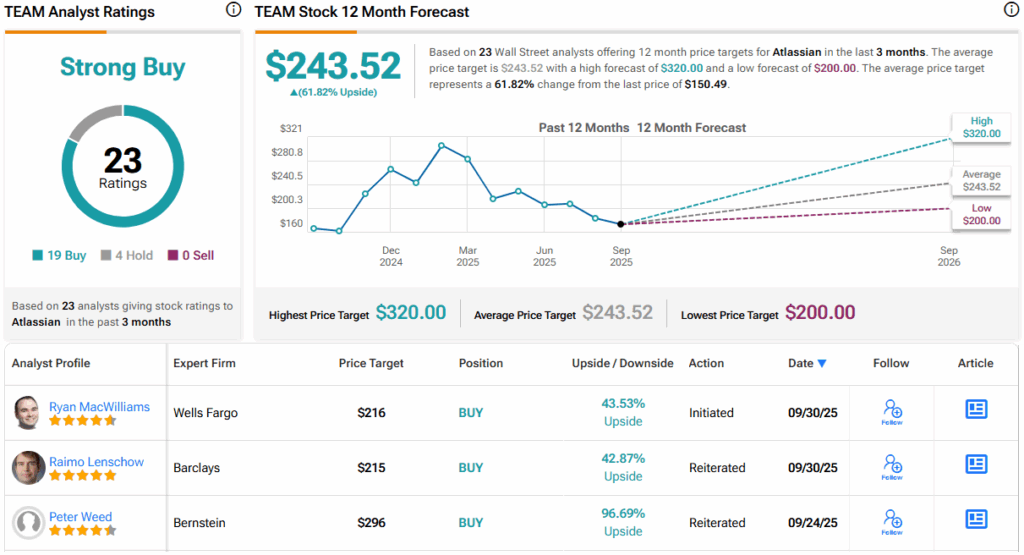Follow analyst Ryan MacWilliams
This screenshot has height=555, width=1024.
click(x=892, y=411)
